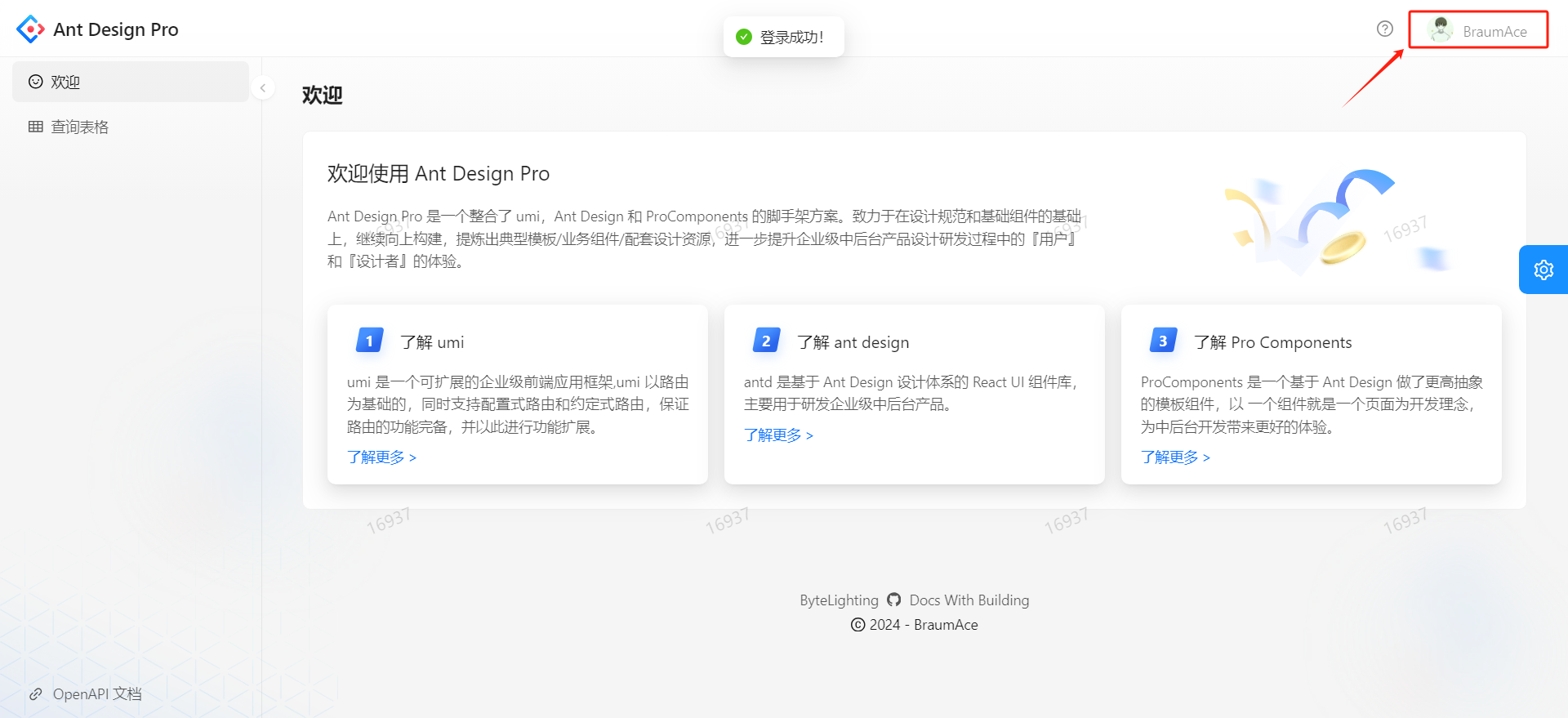Open the settings gear drawer button

(1543, 270)
